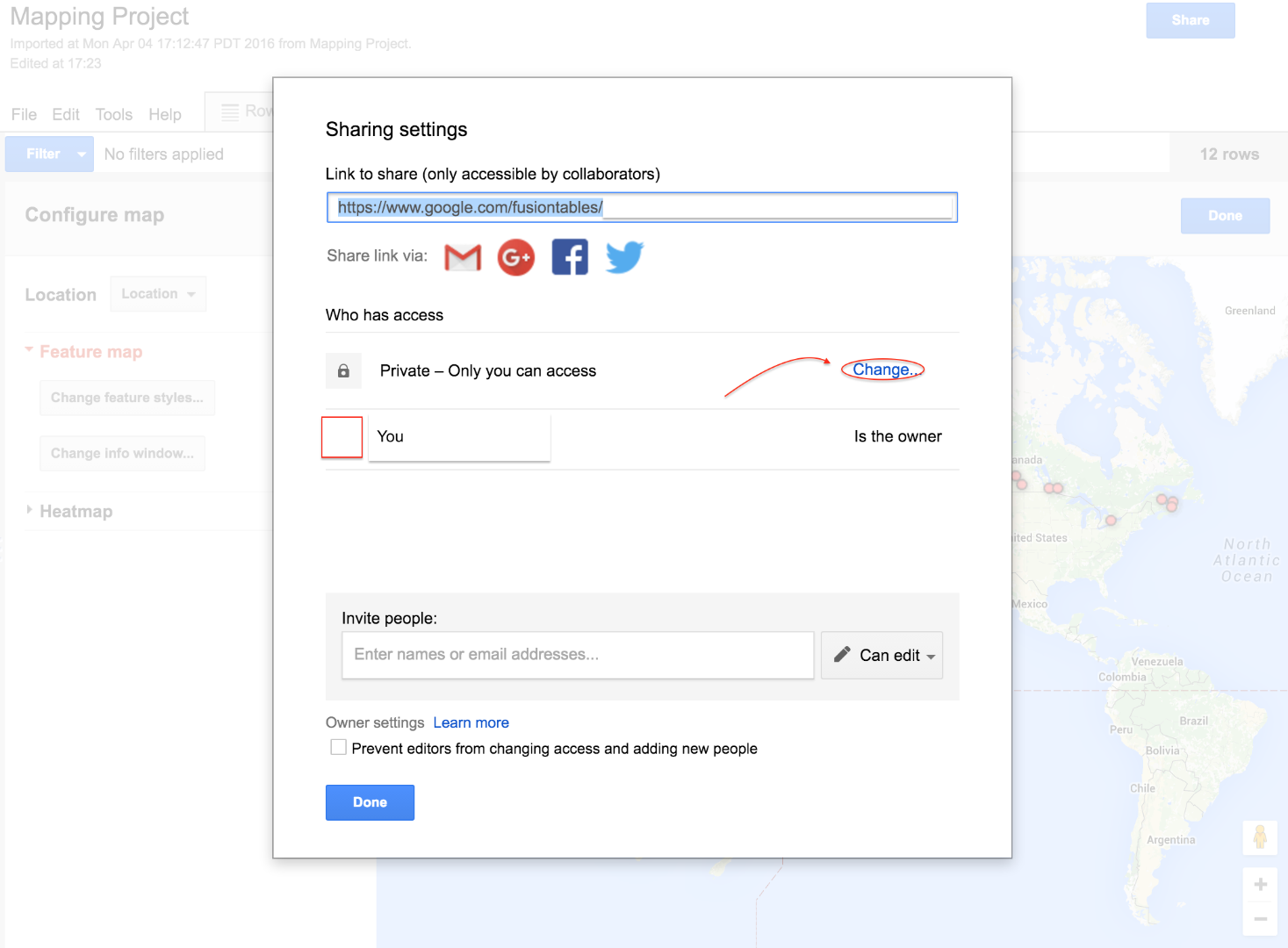Screen dimensions: 1288x948
Task: Share link via Facebook icon
Action: (x=570, y=257)
